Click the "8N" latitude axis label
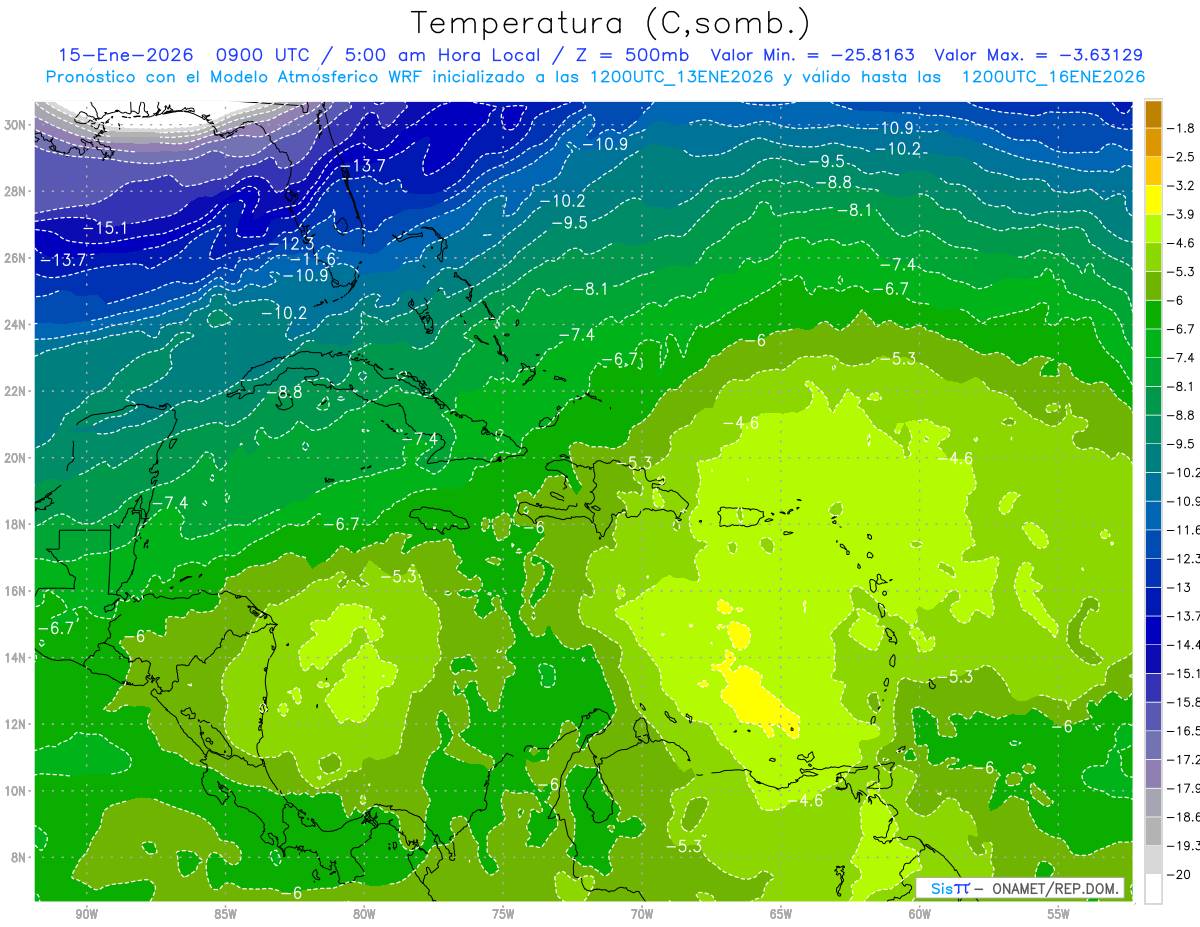 click(19, 857)
